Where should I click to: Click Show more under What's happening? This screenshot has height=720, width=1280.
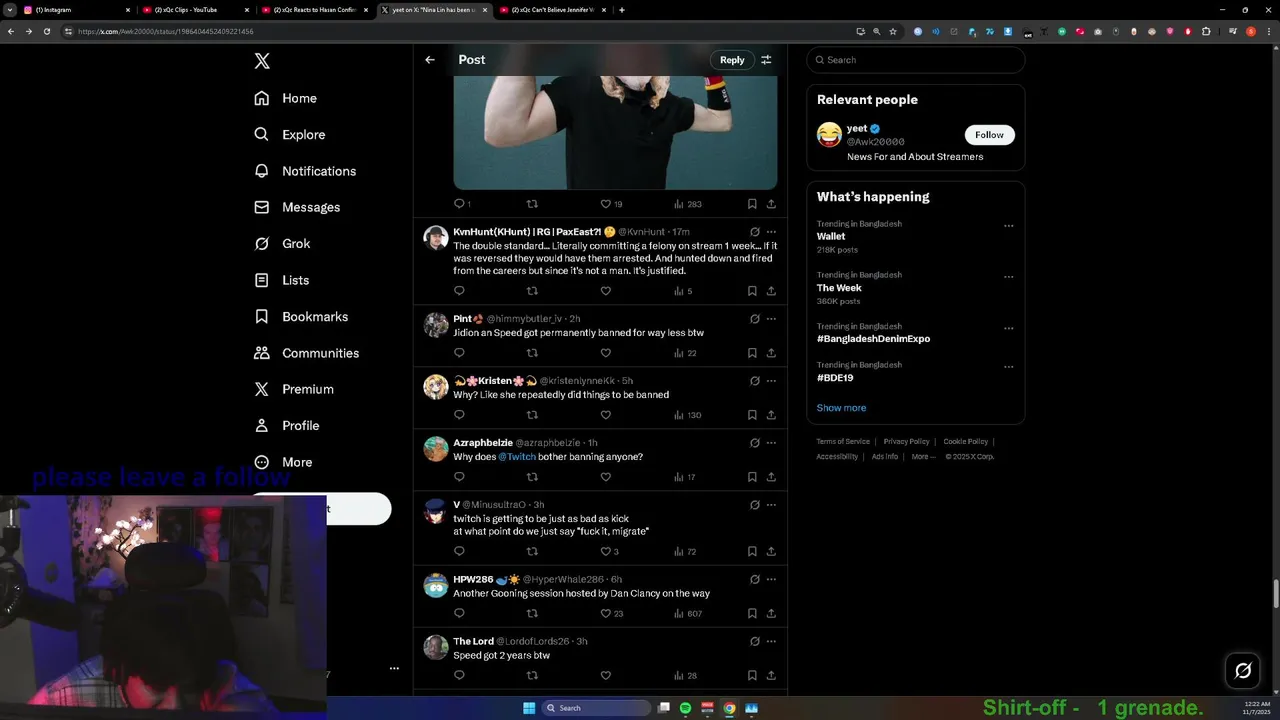point(841,408)
